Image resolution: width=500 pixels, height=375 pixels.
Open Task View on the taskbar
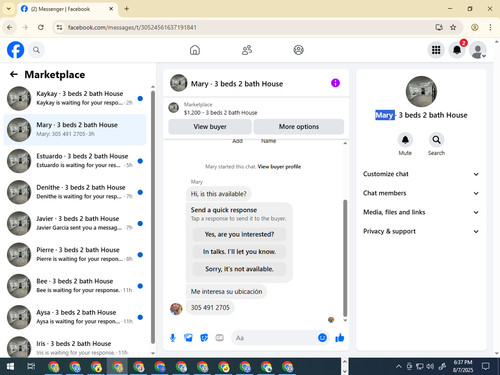coord(31,367)
